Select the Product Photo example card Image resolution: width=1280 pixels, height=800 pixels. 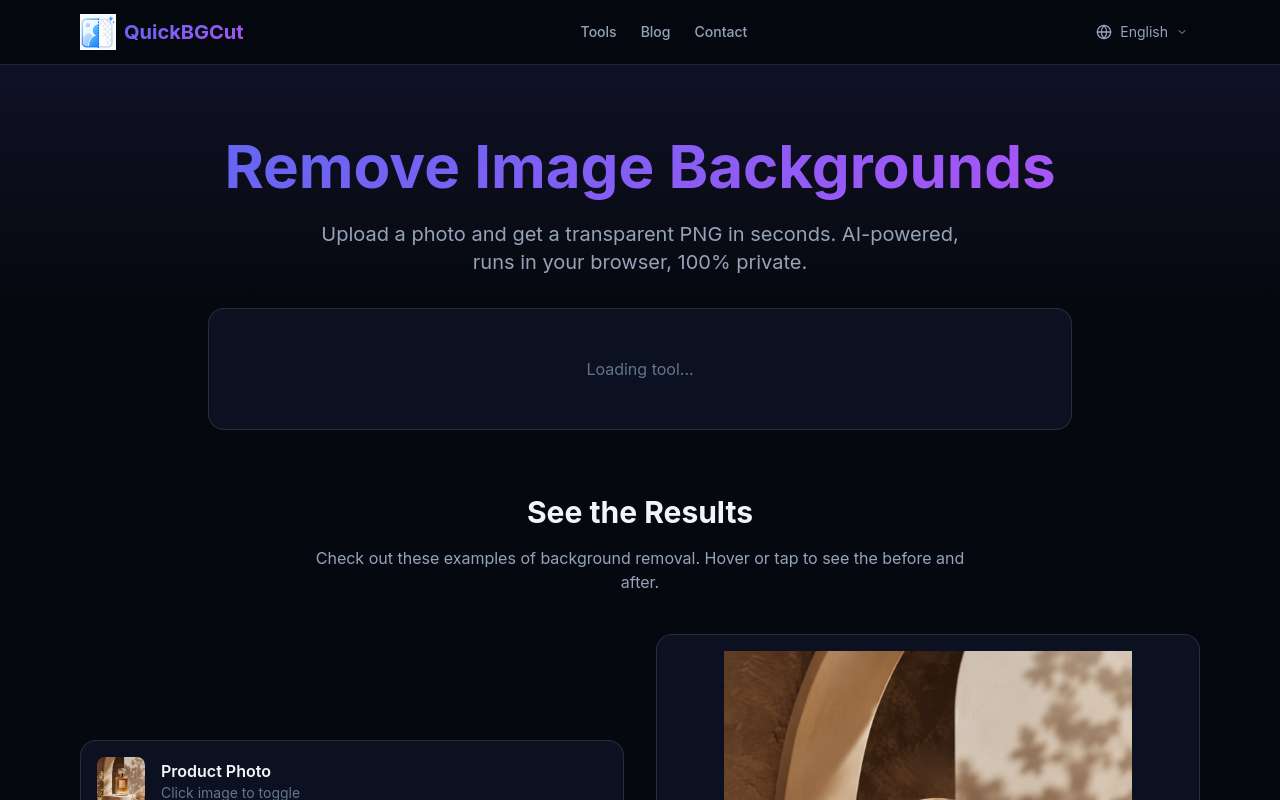click(352, 770)
